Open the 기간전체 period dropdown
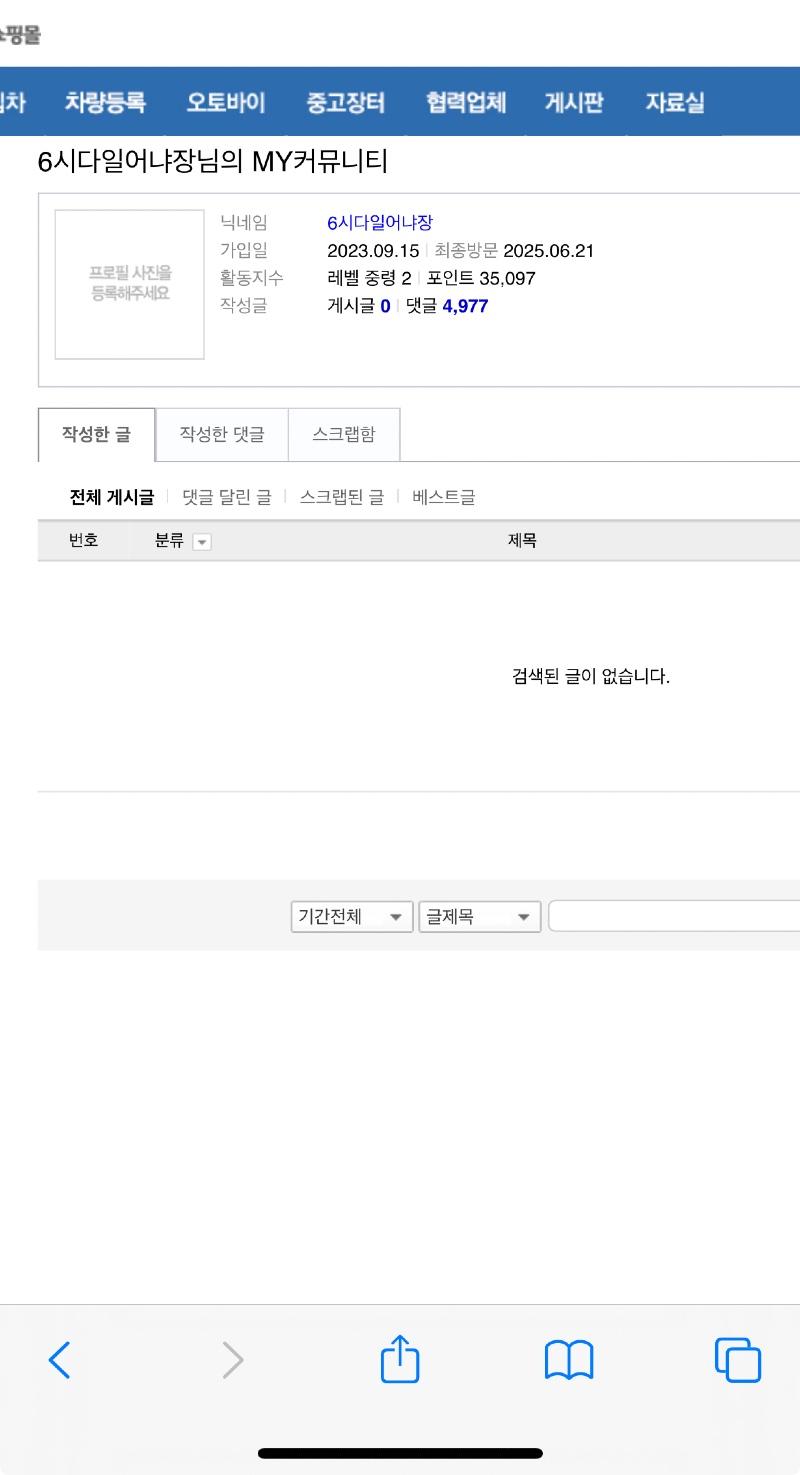This screenshot has width=800, height=1475. click(352, 917)
